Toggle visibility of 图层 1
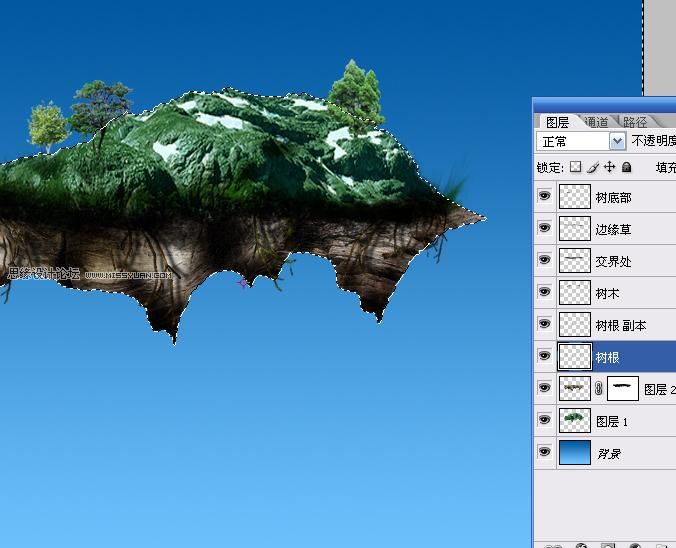Image resolution: width=676 pixels, height=548 pixels. point(545,420)
